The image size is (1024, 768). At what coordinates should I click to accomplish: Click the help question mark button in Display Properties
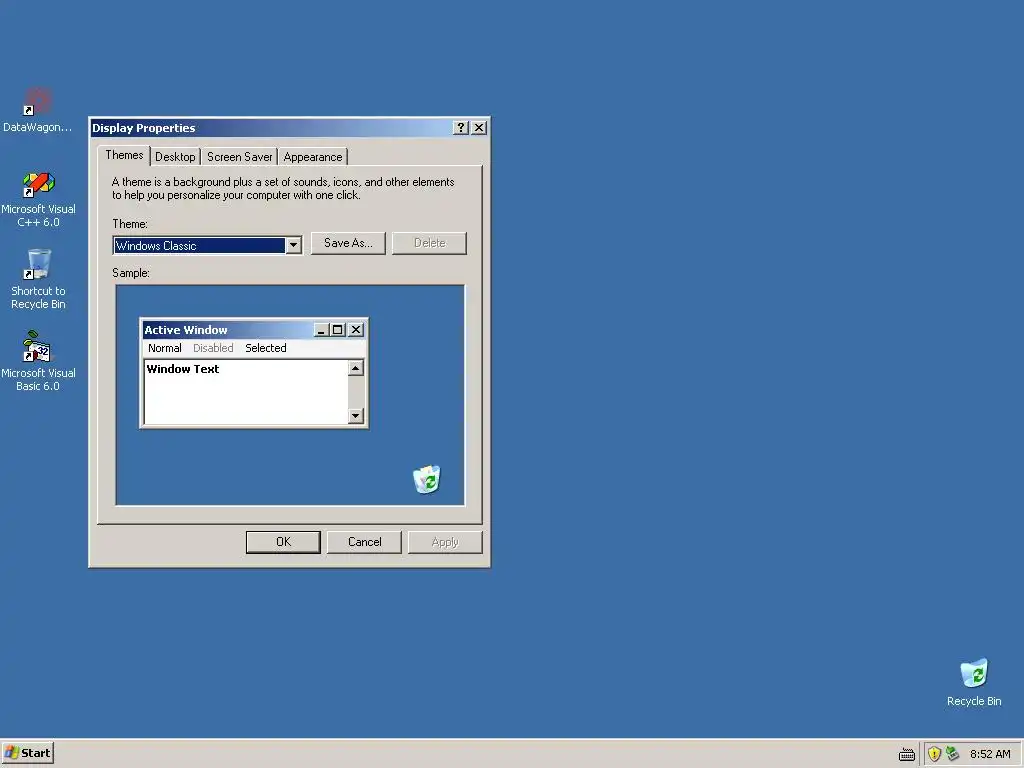click(x=460, y=127)
